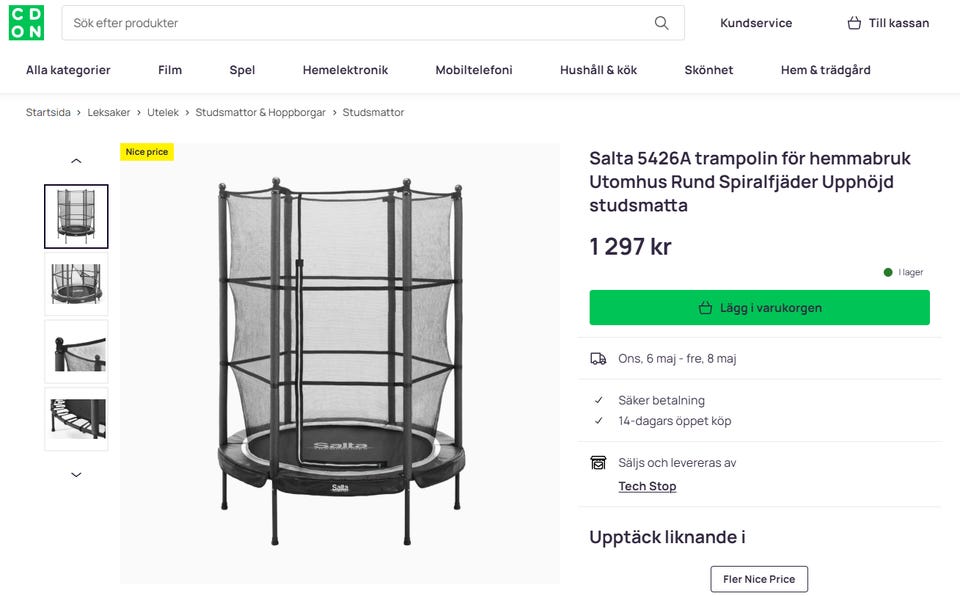This screenshot has width=960, height=596.
Task: Click the CDON logo
Action: coord(26,22)
